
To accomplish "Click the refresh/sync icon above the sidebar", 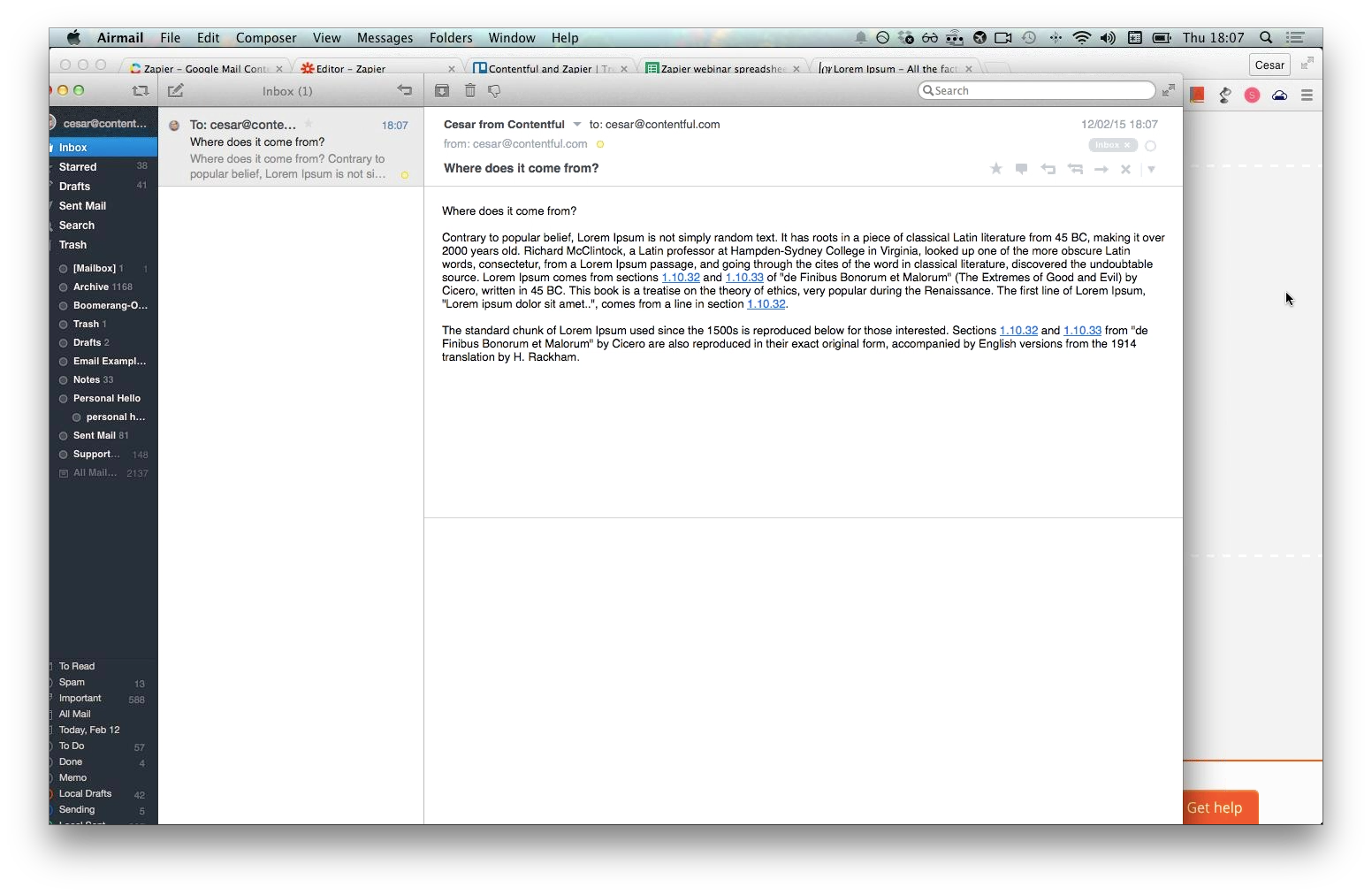I will (x=140, y=90).
